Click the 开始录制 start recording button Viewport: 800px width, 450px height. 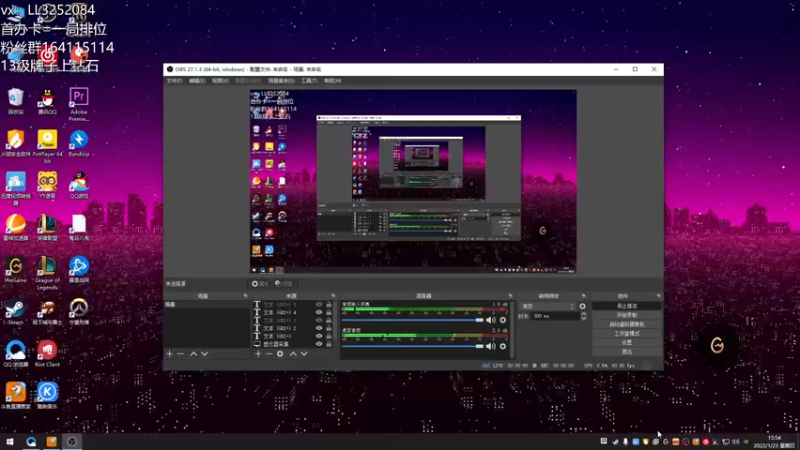[627, 315]
